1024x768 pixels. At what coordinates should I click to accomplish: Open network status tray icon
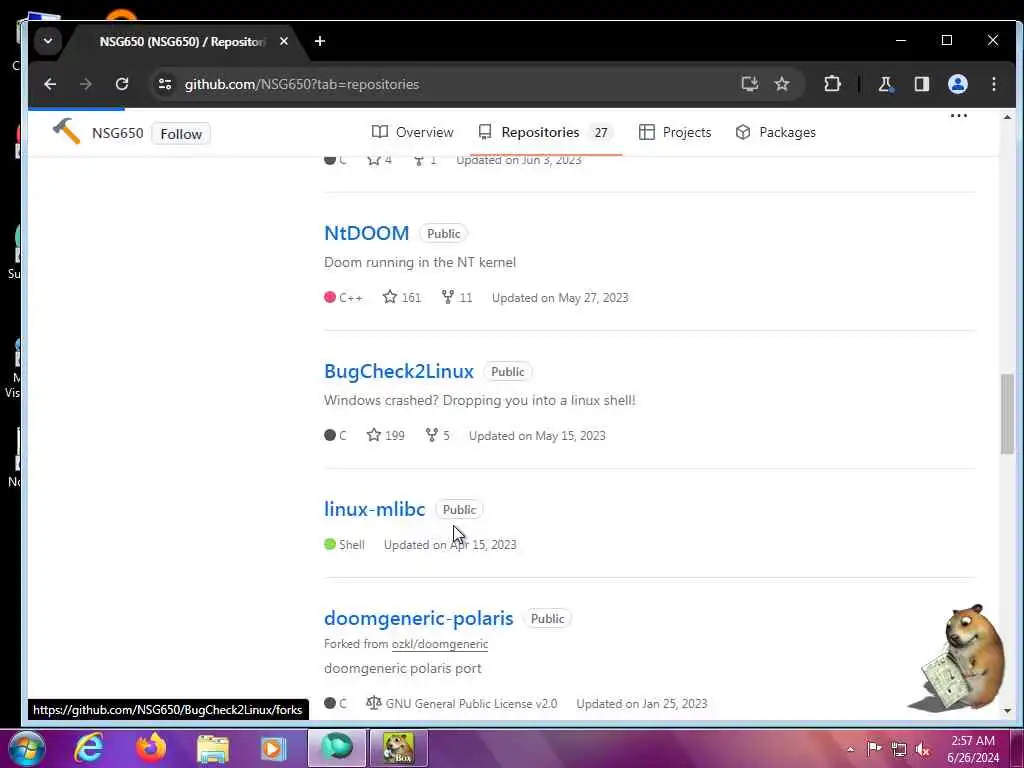coord(899,748)
